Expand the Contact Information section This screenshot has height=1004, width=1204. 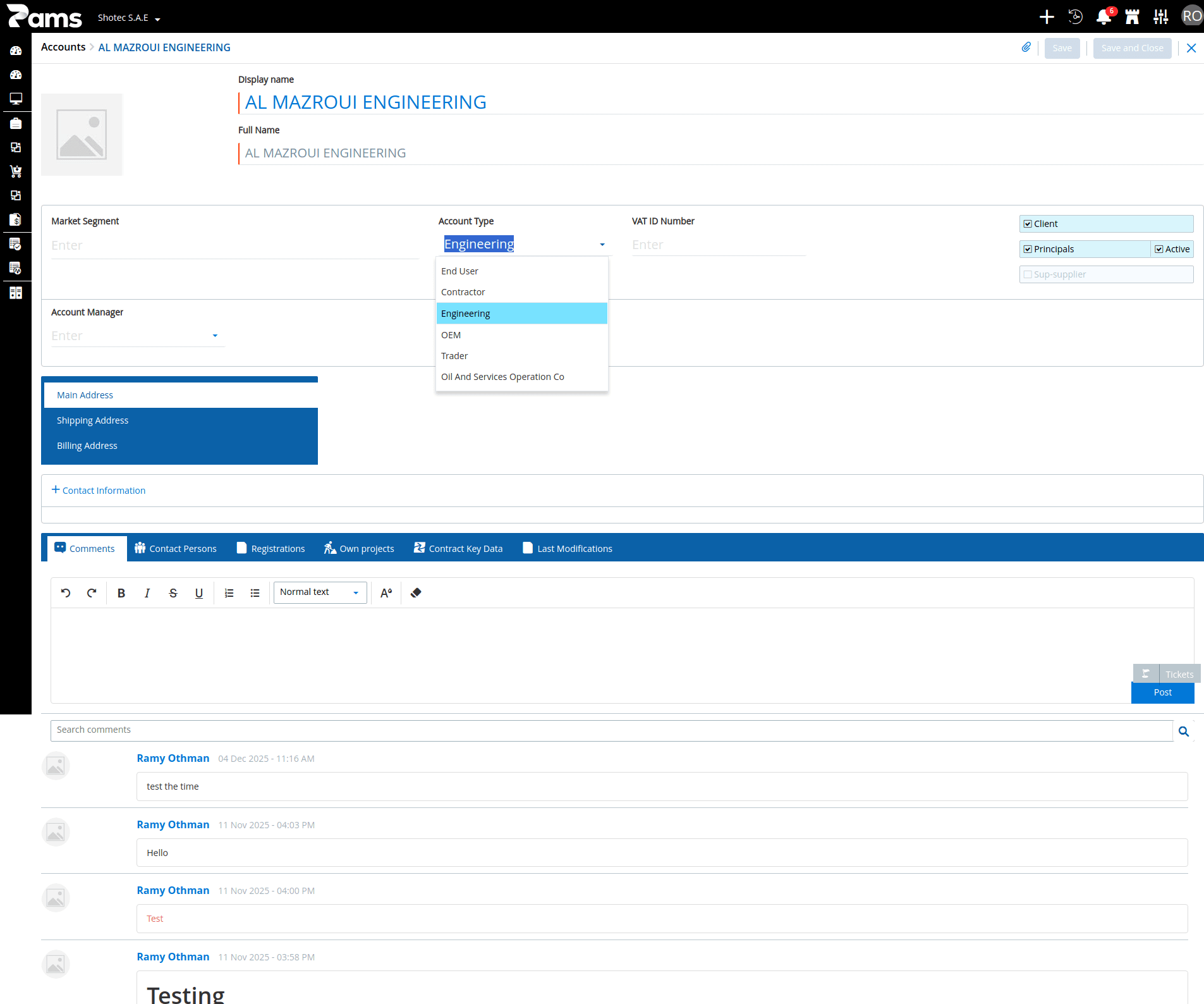pyautogui.click(x=99, y=491)
